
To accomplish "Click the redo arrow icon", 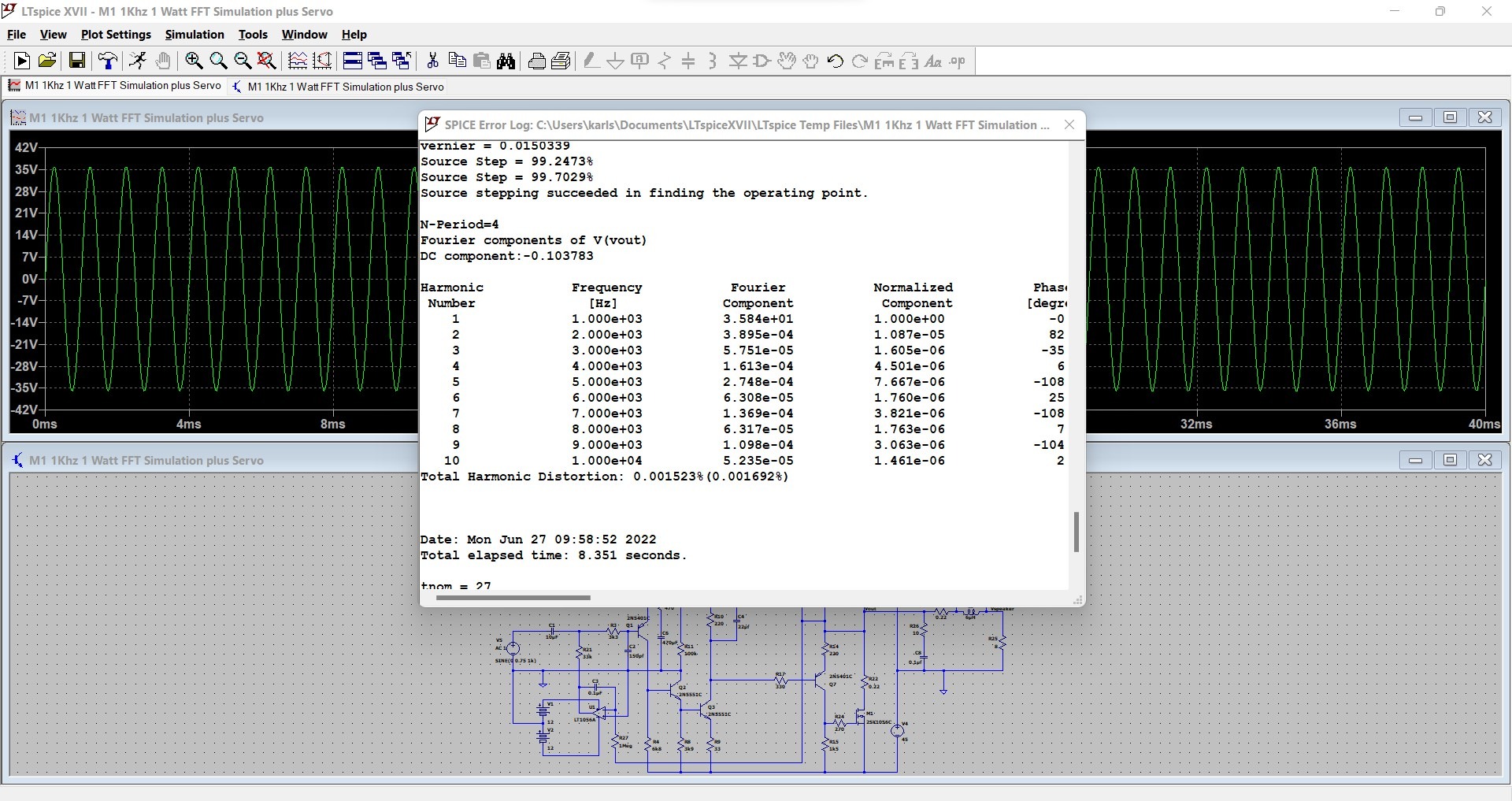I will 860,61.
